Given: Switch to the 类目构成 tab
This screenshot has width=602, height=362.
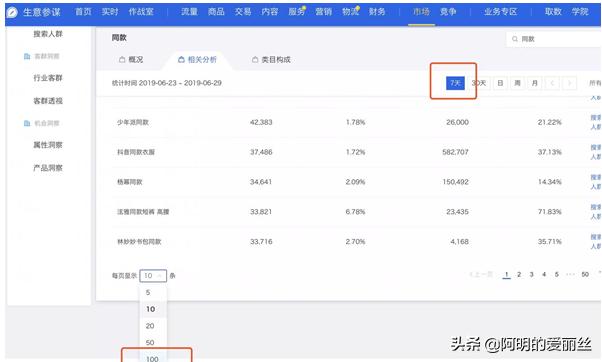Looking at the screenshot, I should tap(271, 60).
